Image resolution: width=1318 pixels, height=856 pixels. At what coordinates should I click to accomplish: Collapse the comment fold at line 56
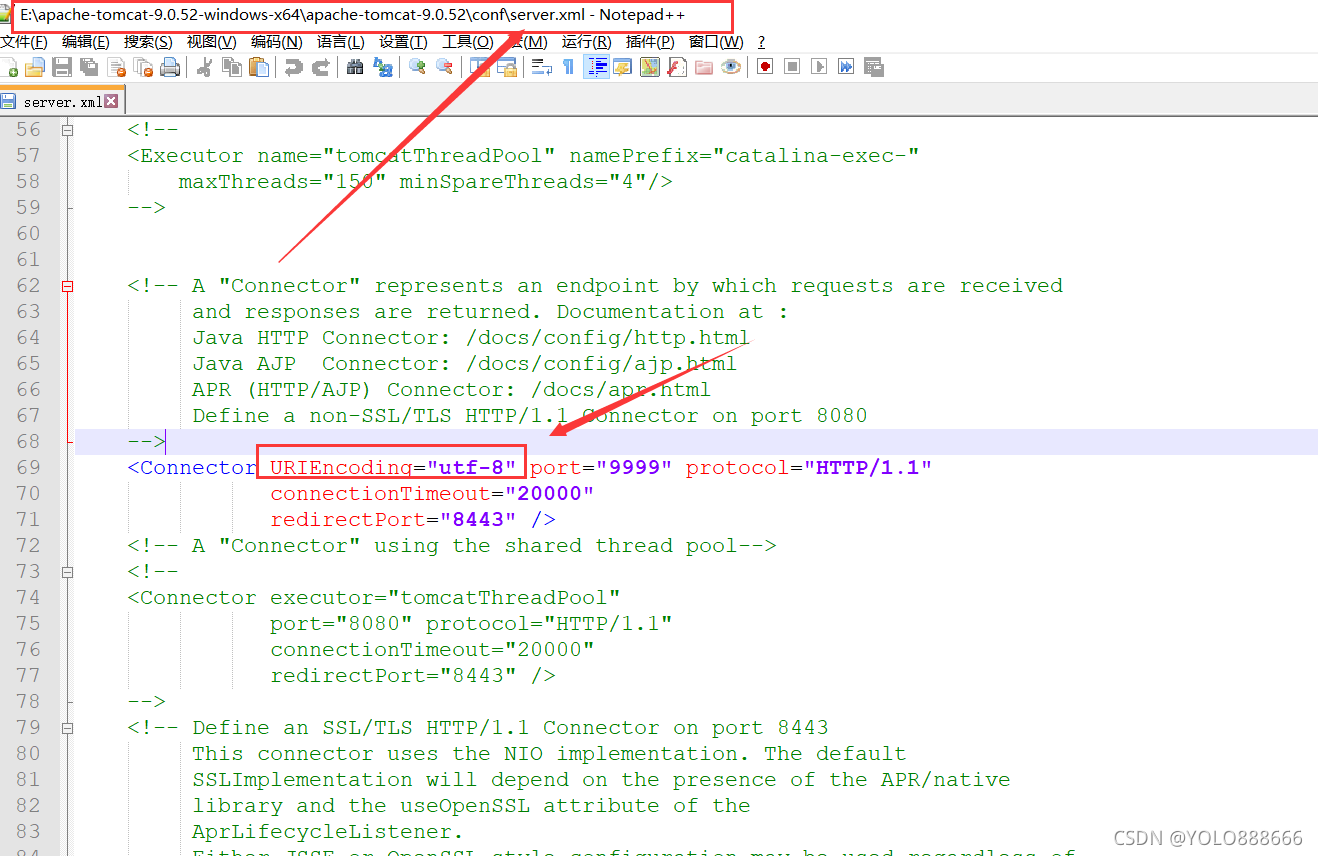(68, 130)
